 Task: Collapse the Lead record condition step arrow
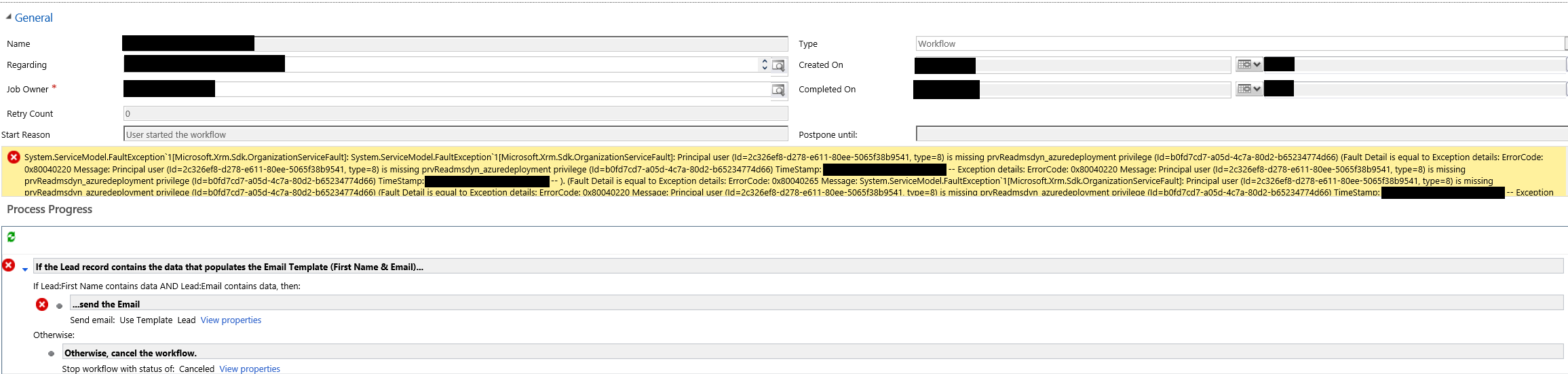pos(25,269)
